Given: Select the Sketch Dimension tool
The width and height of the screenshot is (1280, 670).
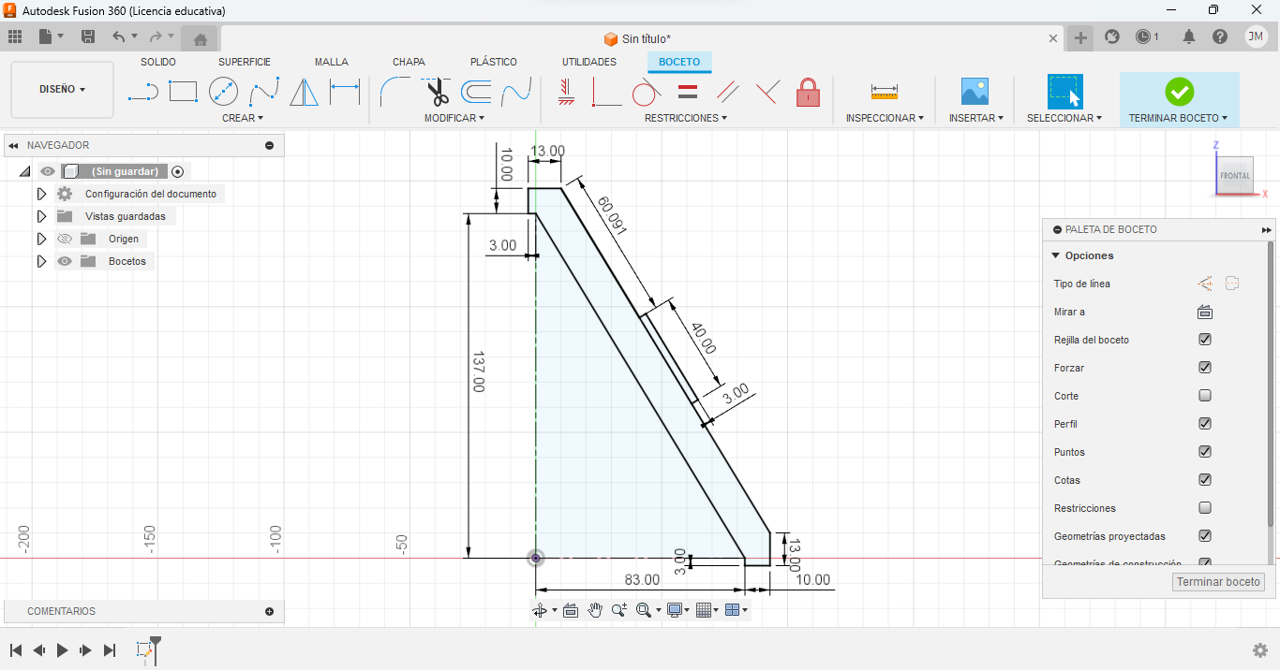Looking at the screenshot, I should tap(345, 92).
